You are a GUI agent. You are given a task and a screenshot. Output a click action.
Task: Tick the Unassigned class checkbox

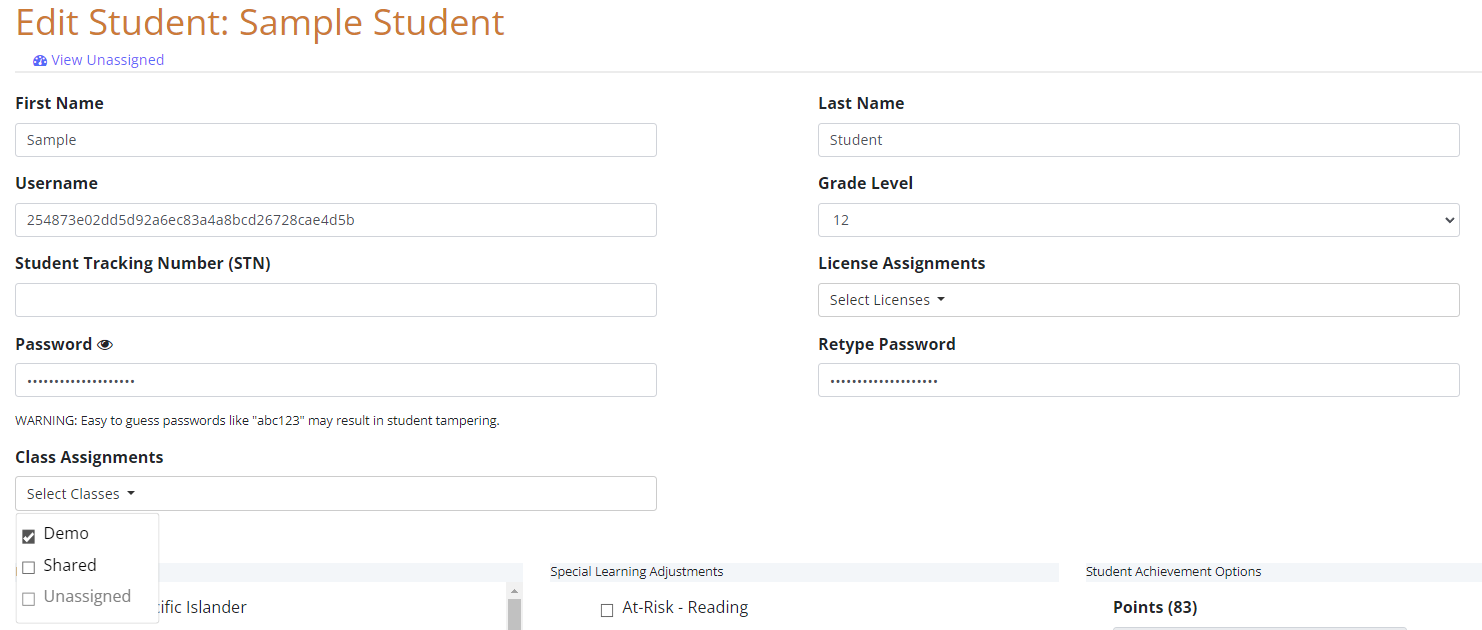pyautogui.click(x=28, y=598)
